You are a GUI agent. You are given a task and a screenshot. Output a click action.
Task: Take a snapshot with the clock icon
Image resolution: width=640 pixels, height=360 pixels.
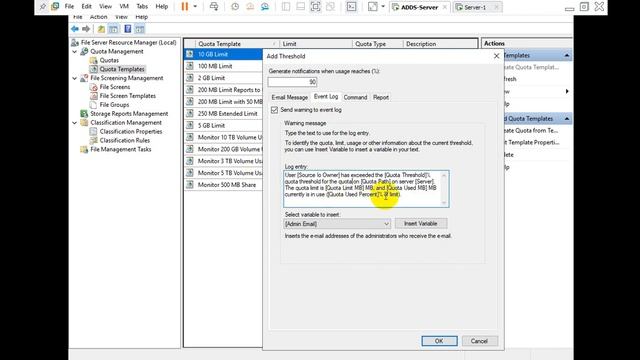click(235, 7)
